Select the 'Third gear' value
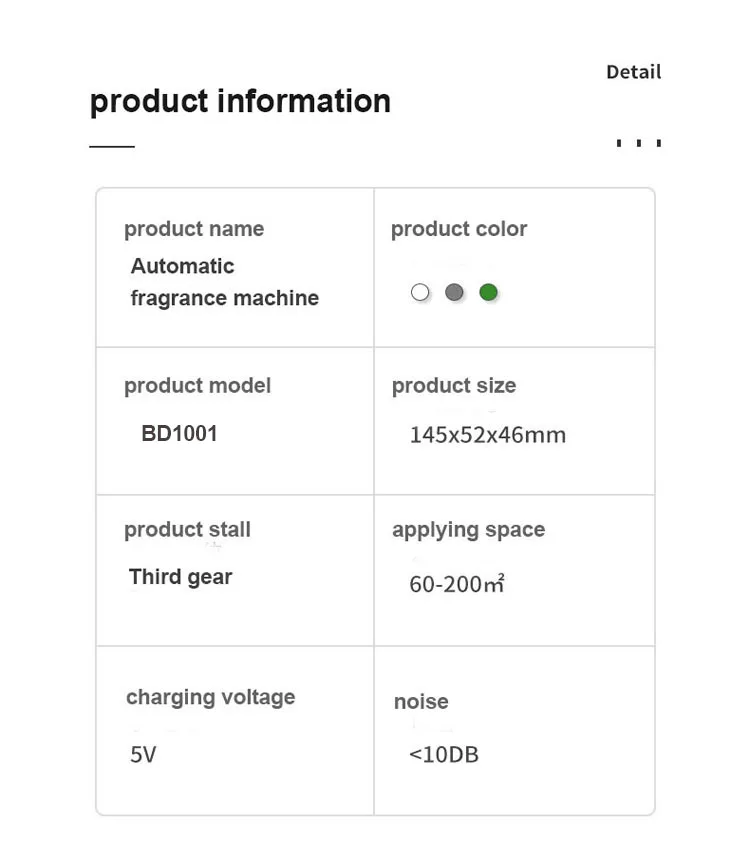This screenshot has width=750, height=850. (x=180, y=577)
